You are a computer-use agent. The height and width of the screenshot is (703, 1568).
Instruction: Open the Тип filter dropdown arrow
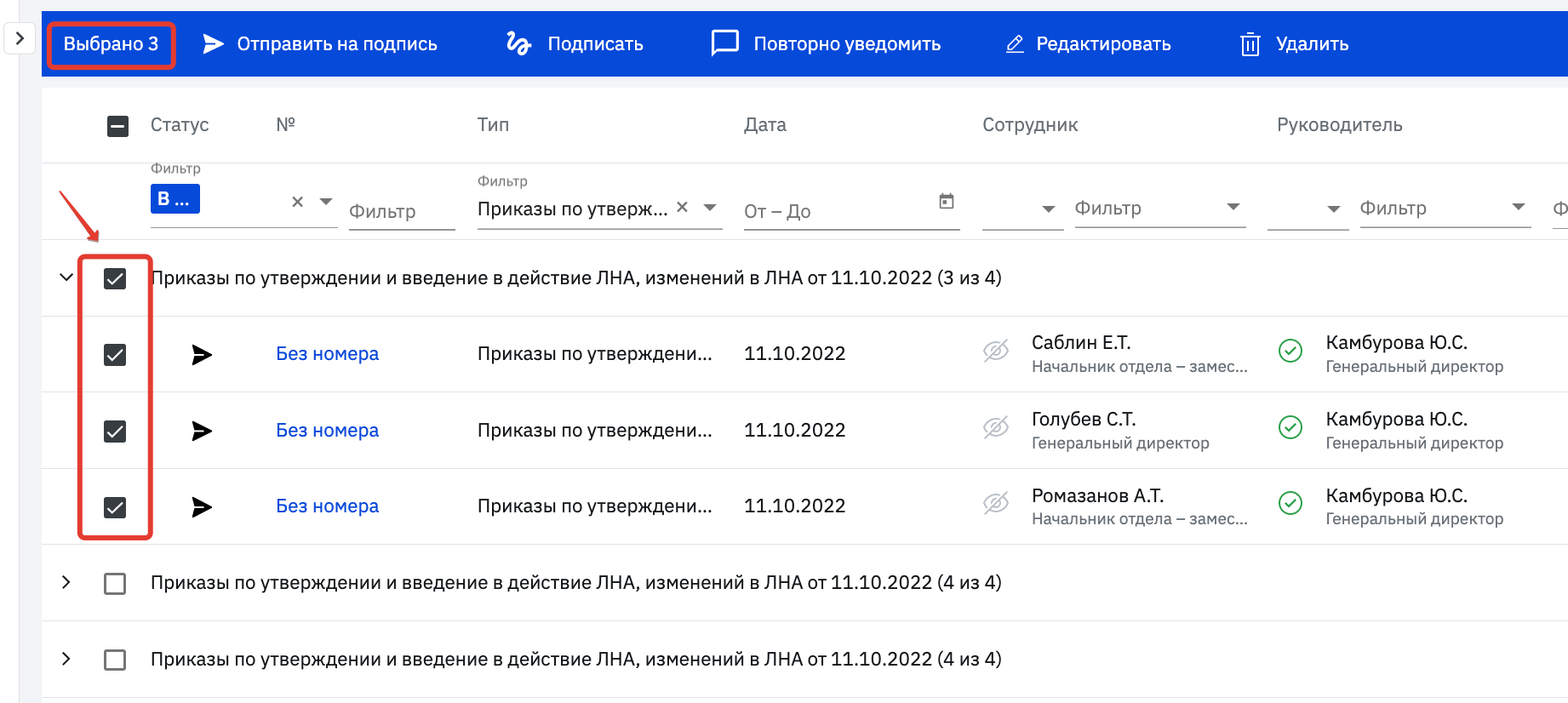pyautogui.click(x=710, y=207)
